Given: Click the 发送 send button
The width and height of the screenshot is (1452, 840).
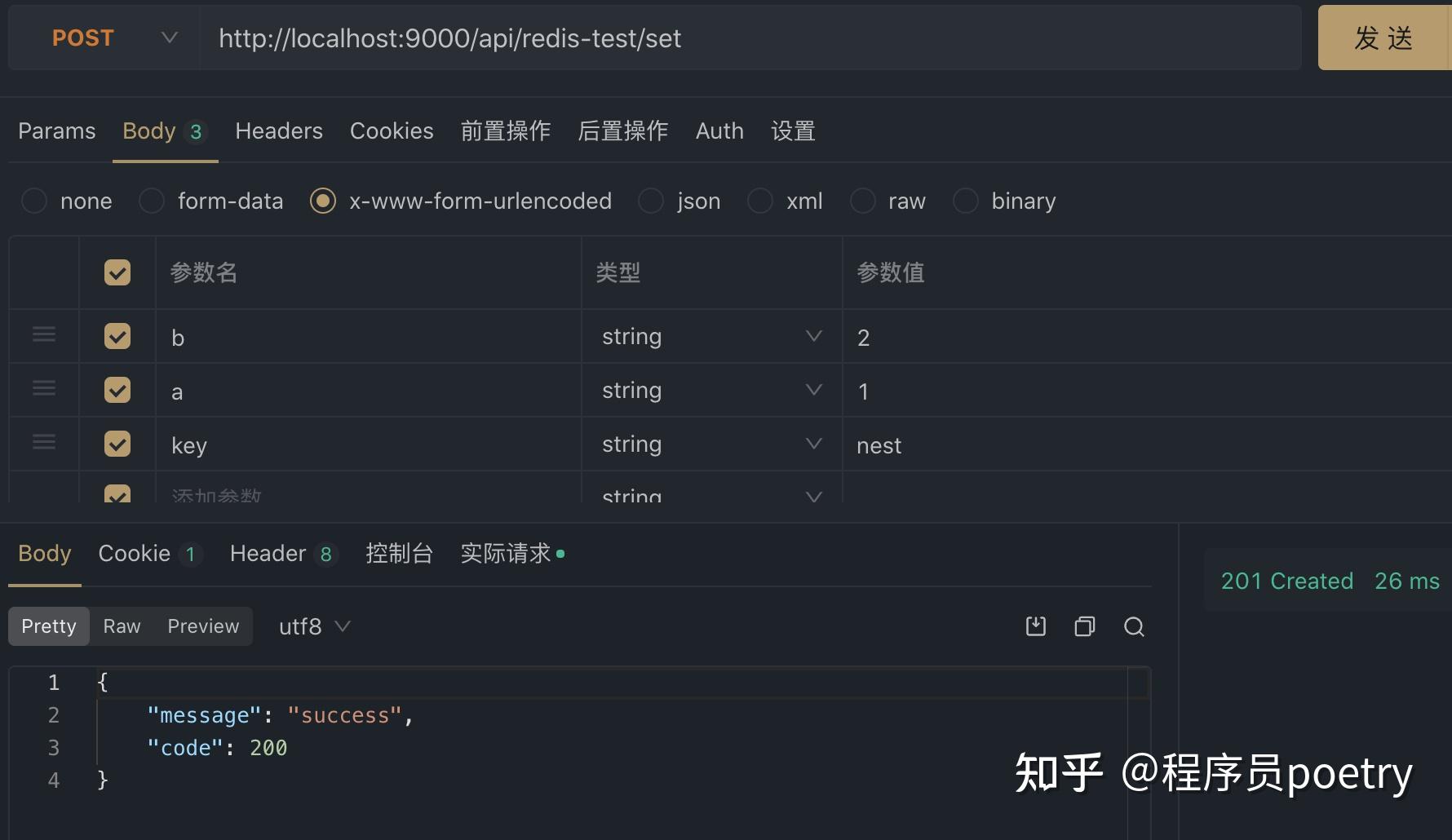Looking at the screenshot, I should pos(1384,38).
